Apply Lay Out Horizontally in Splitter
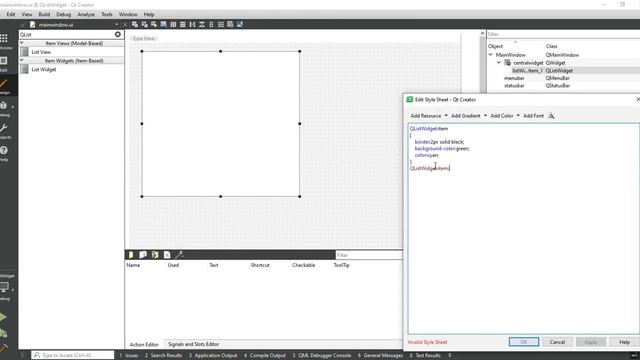 (x=192, y=24)
